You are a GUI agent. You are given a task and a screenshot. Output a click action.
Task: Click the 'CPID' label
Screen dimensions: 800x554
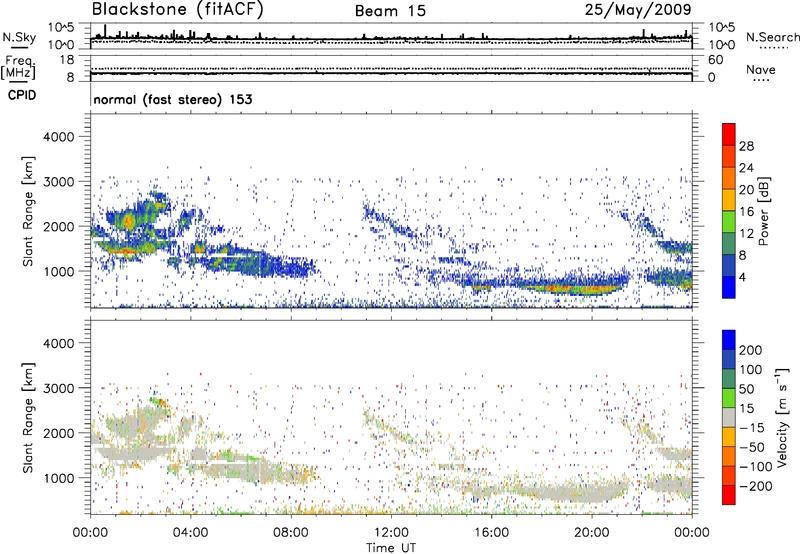22,95
